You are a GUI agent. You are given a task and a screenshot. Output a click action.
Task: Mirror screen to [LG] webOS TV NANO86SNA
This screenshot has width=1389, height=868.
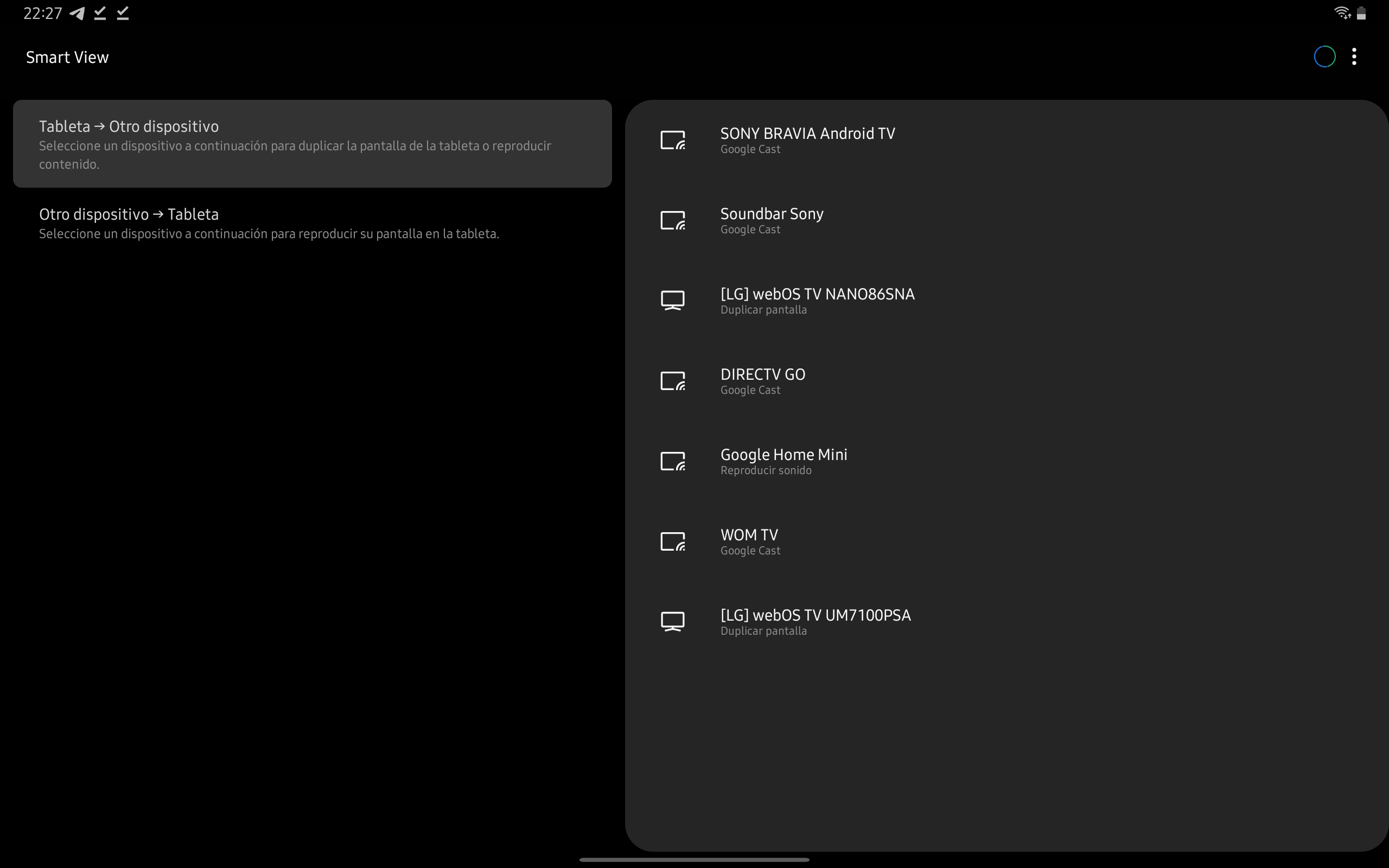[817, 300]
